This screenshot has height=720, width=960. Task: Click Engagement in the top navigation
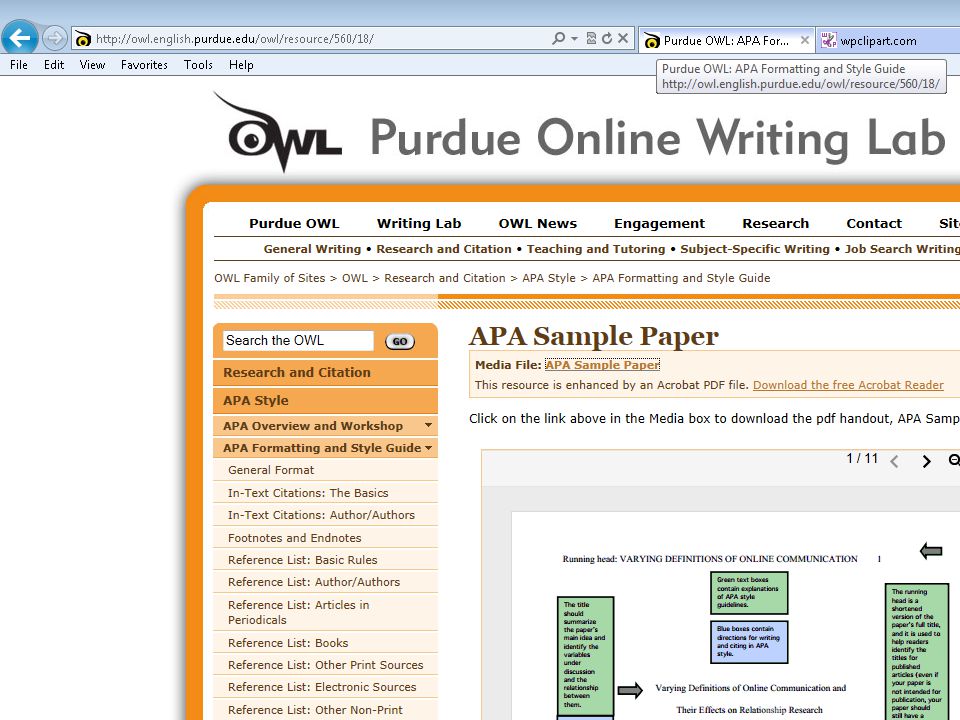pos(659,223)
